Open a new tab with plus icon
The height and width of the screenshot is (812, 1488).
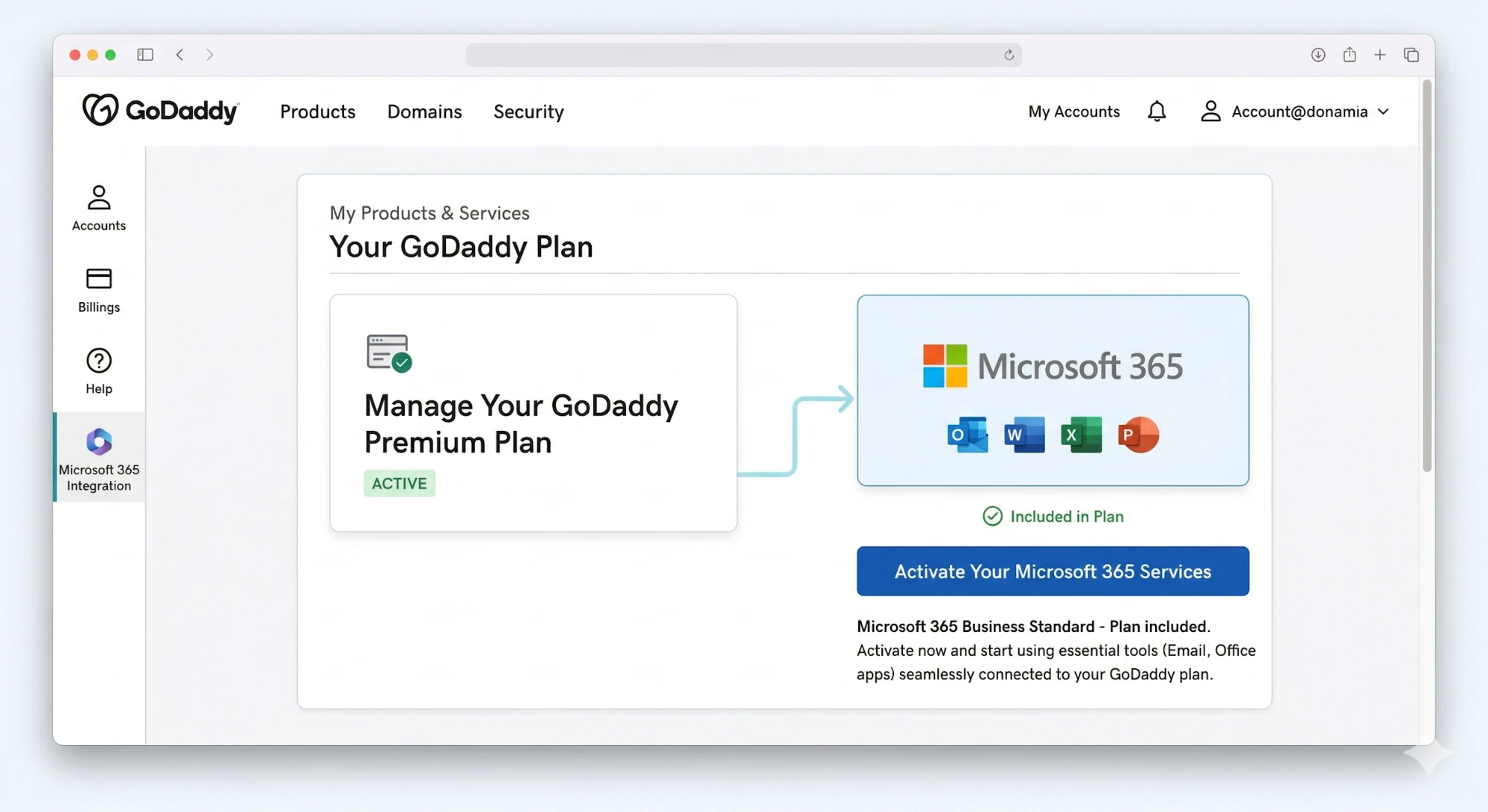(x=1379, y=54)
